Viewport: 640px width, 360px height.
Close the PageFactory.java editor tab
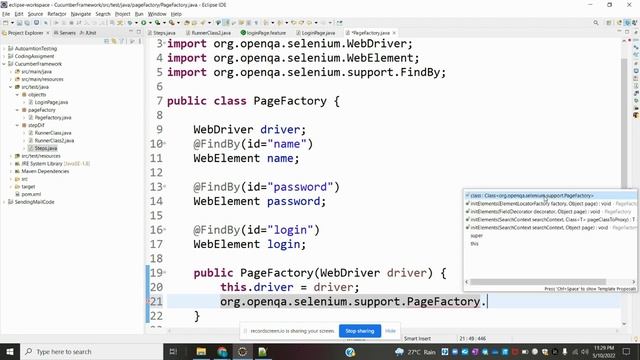pyautogui.click(x=394, y=33)
